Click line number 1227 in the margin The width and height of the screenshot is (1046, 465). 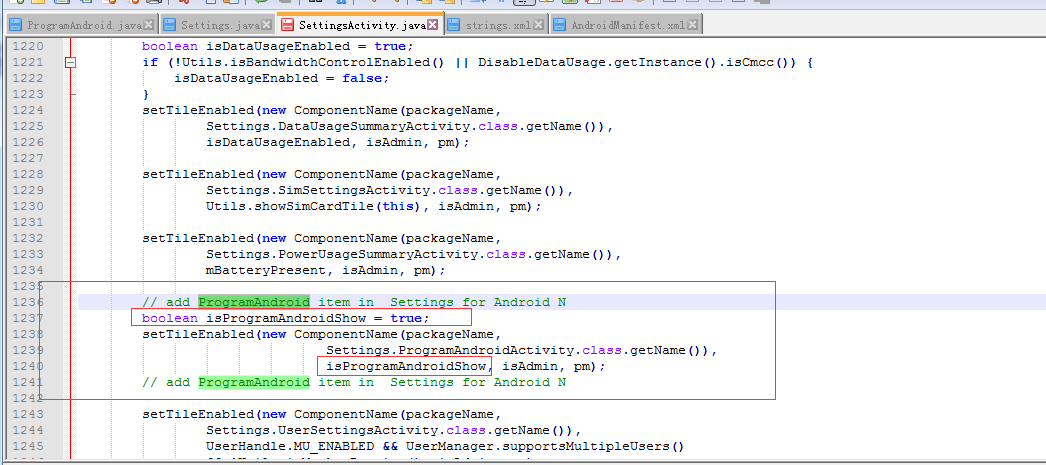(x=29, y=158)
